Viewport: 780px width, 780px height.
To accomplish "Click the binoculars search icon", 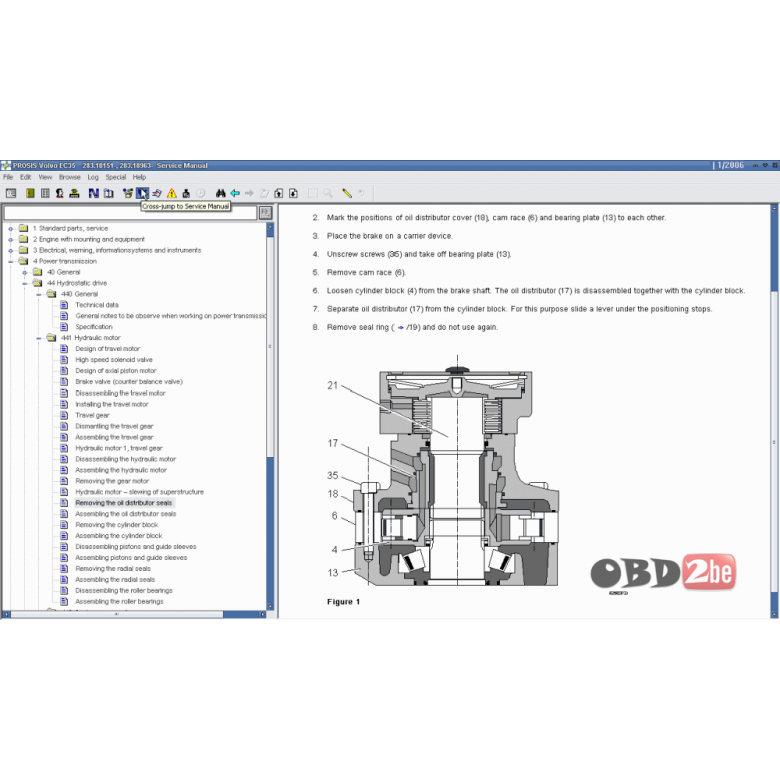I will pyautogui.click(x=220, y=193).
